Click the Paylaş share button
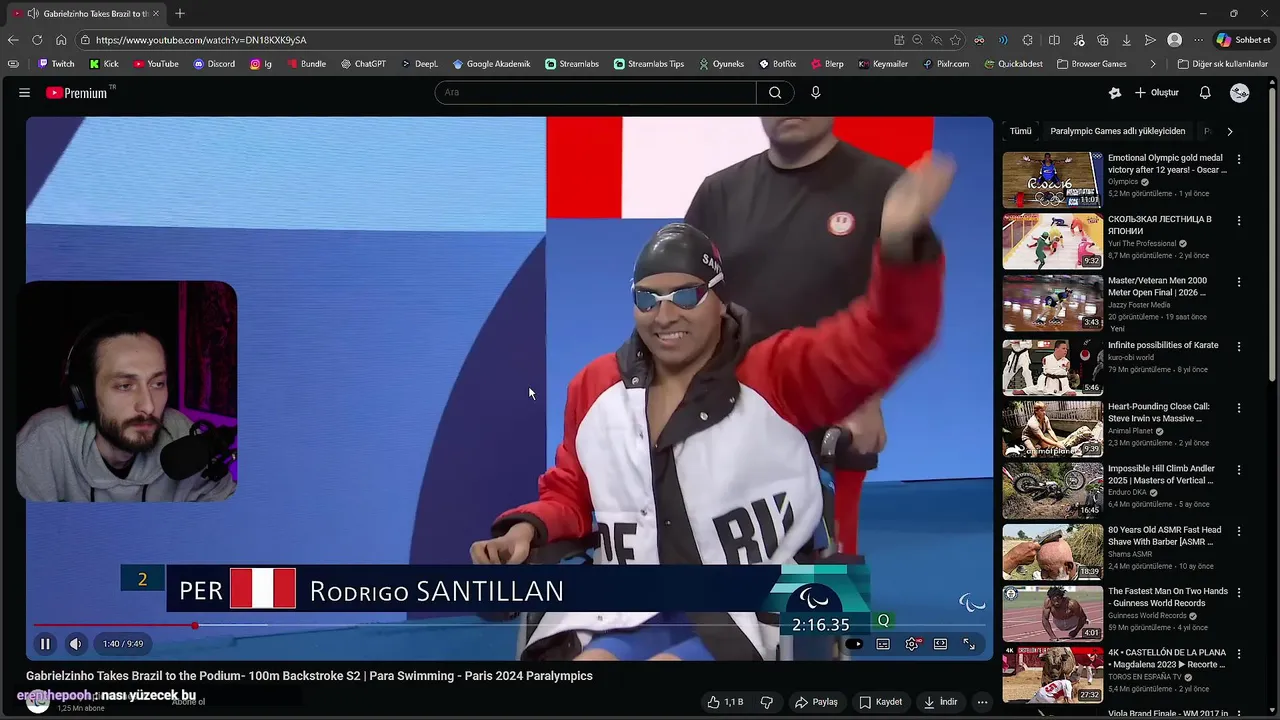This screenshot has width=1280, height=720. 816,702
